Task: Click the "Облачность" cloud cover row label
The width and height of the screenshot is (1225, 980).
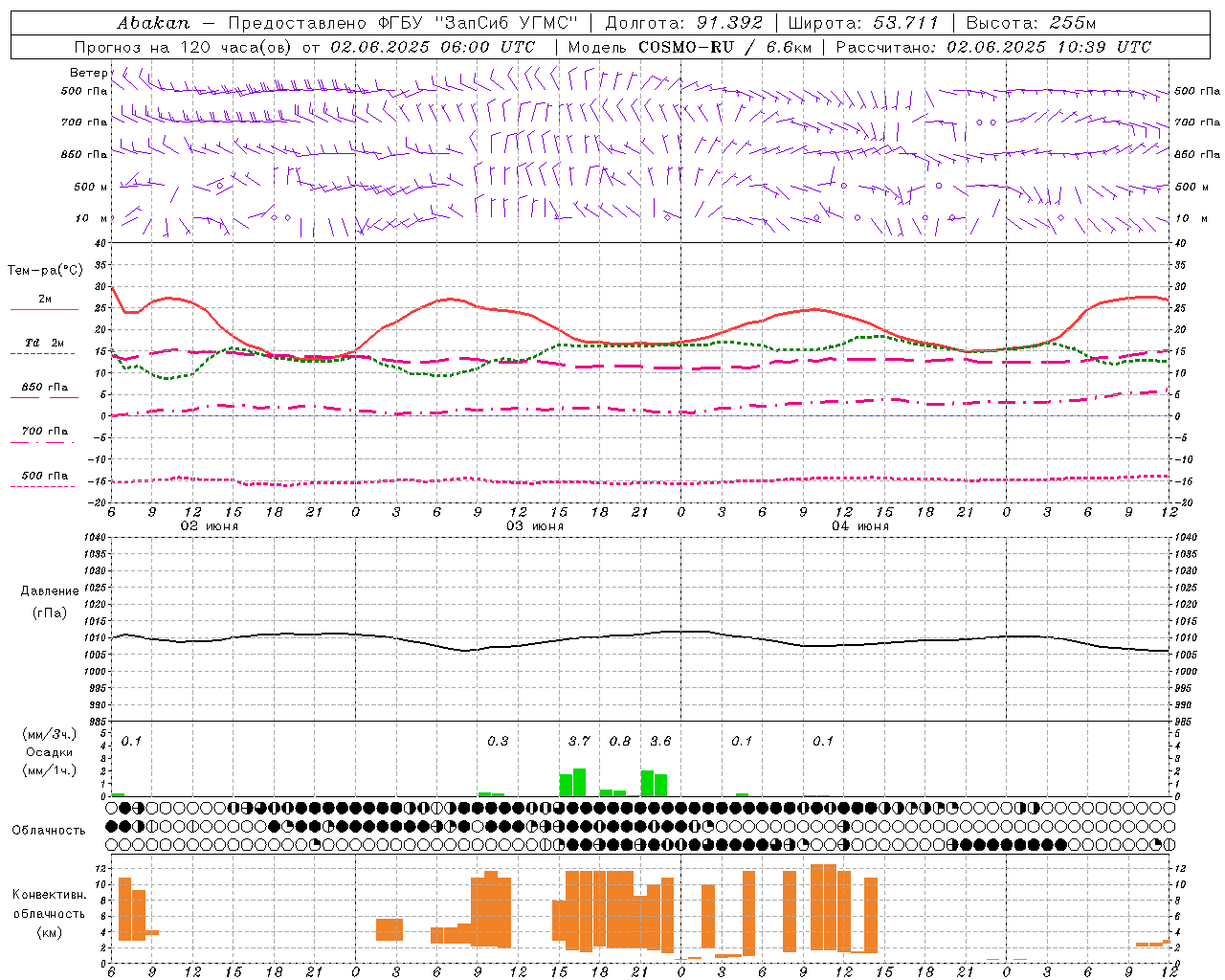Action: point(49,830)
